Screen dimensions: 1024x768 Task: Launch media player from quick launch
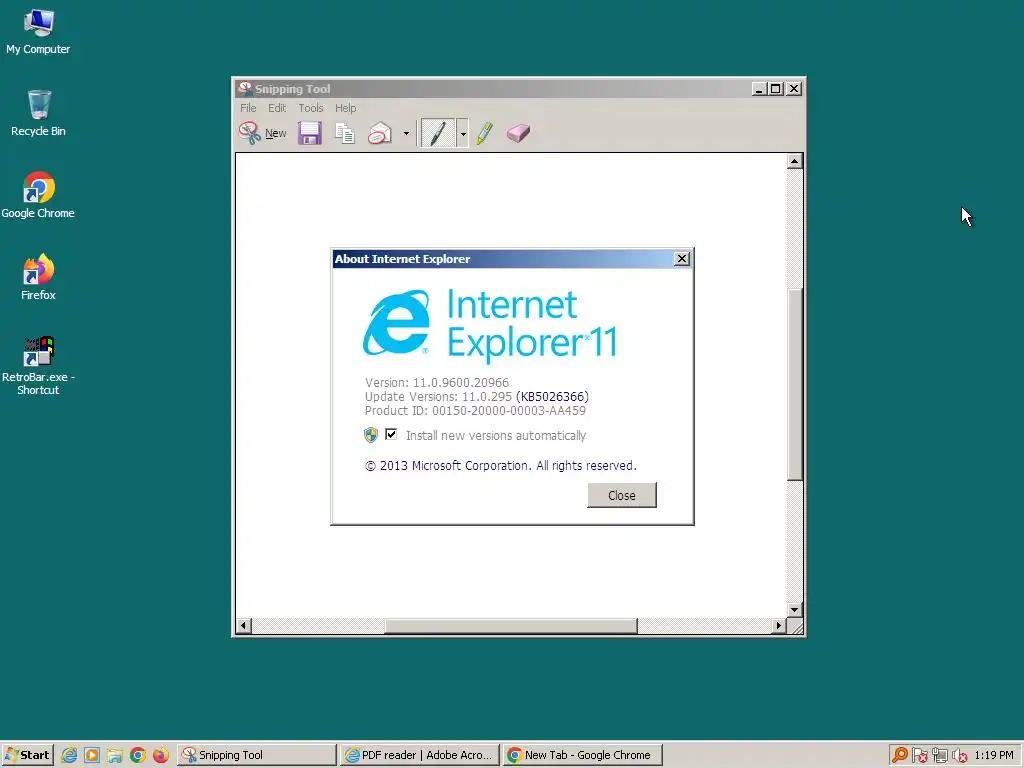click(x=92, y=755)
